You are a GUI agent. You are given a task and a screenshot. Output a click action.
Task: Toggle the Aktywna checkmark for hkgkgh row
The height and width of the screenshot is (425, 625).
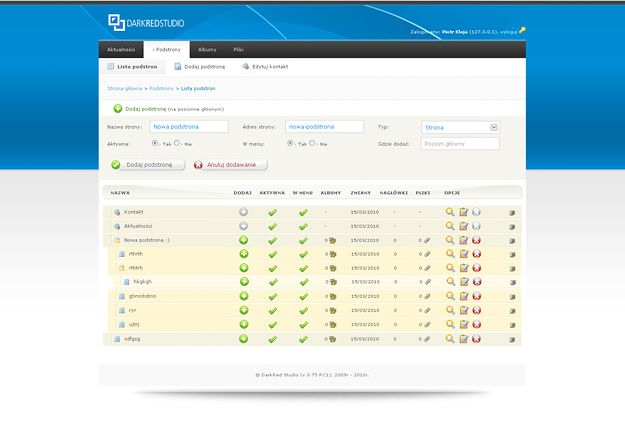point(272,282)
